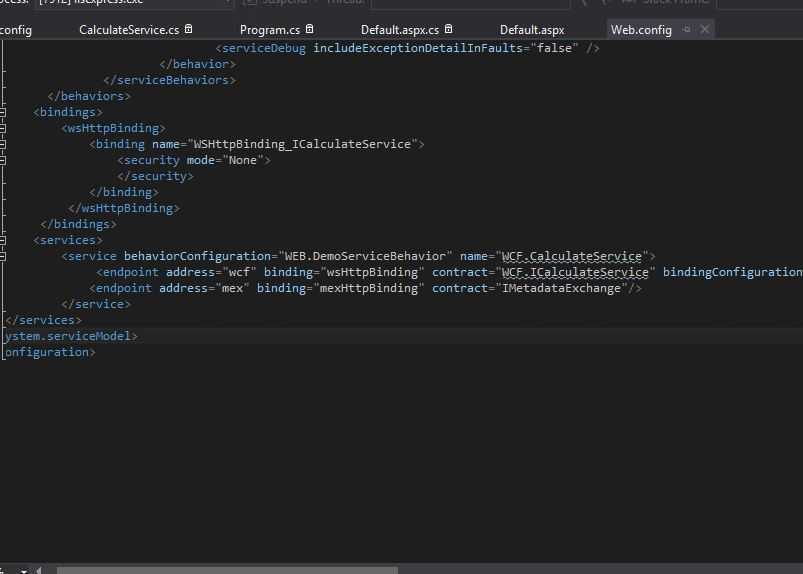Collapse the bindings element
This screenshot has height=574, width=803.
[3, 112]
